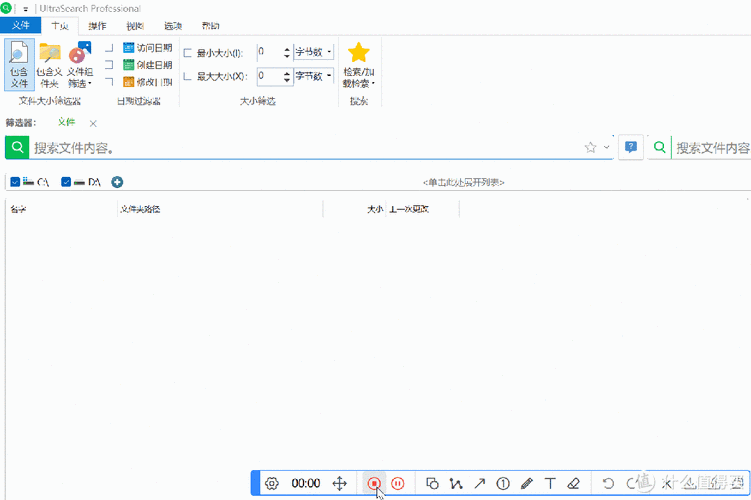
Task: Sort by the 上一次更改 column header
Action: pyautogui.click(x=422, y=209)
